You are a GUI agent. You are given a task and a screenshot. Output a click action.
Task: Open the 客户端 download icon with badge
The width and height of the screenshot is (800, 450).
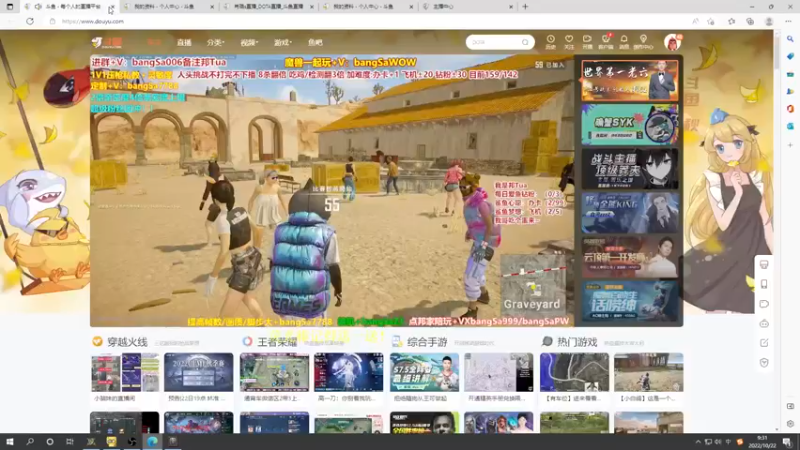click(x=606, y=42)
